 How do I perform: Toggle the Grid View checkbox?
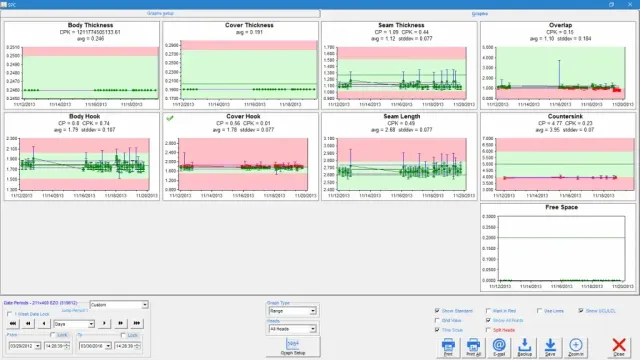(437, 320)
